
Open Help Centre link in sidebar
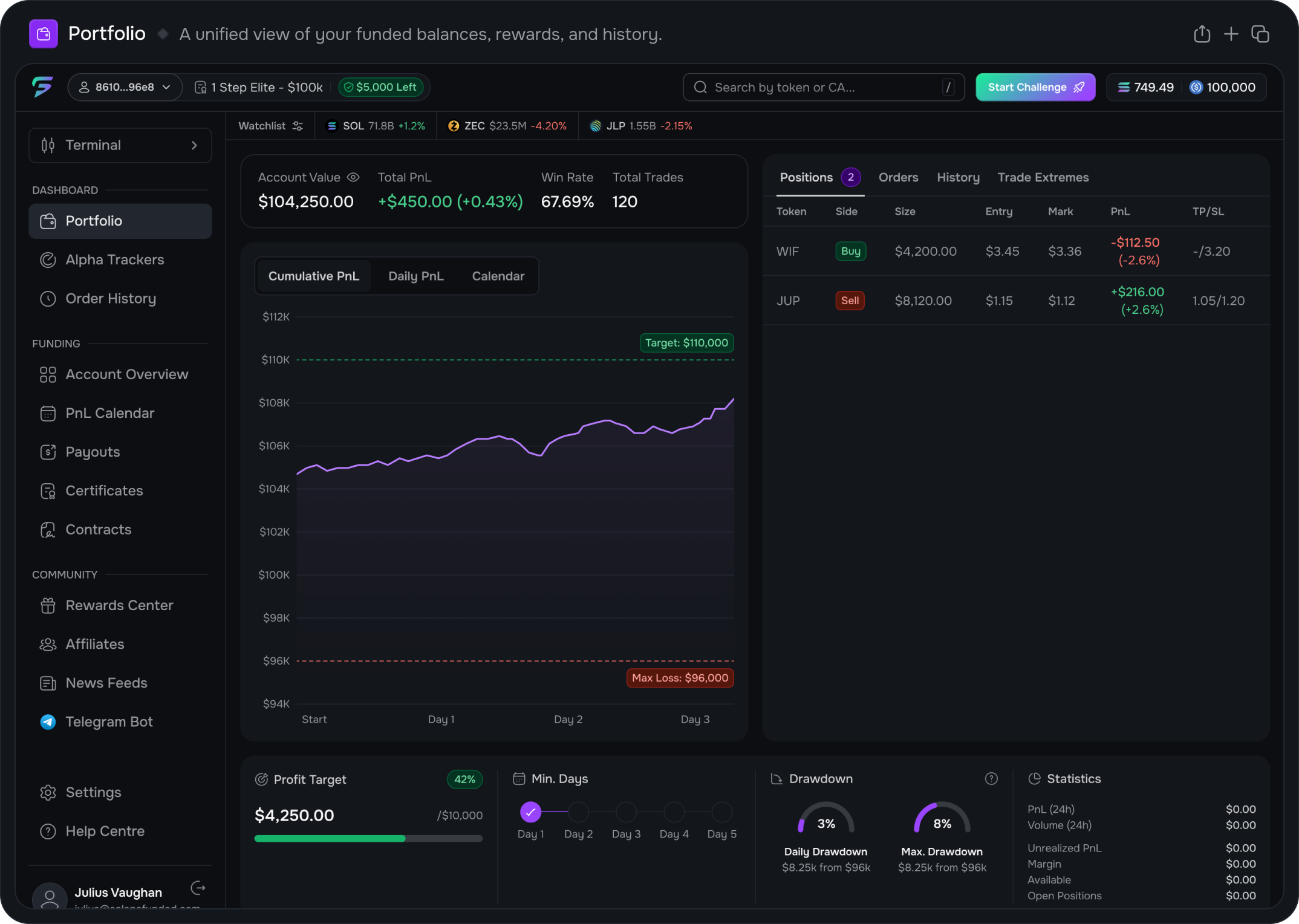click(105, 831)
